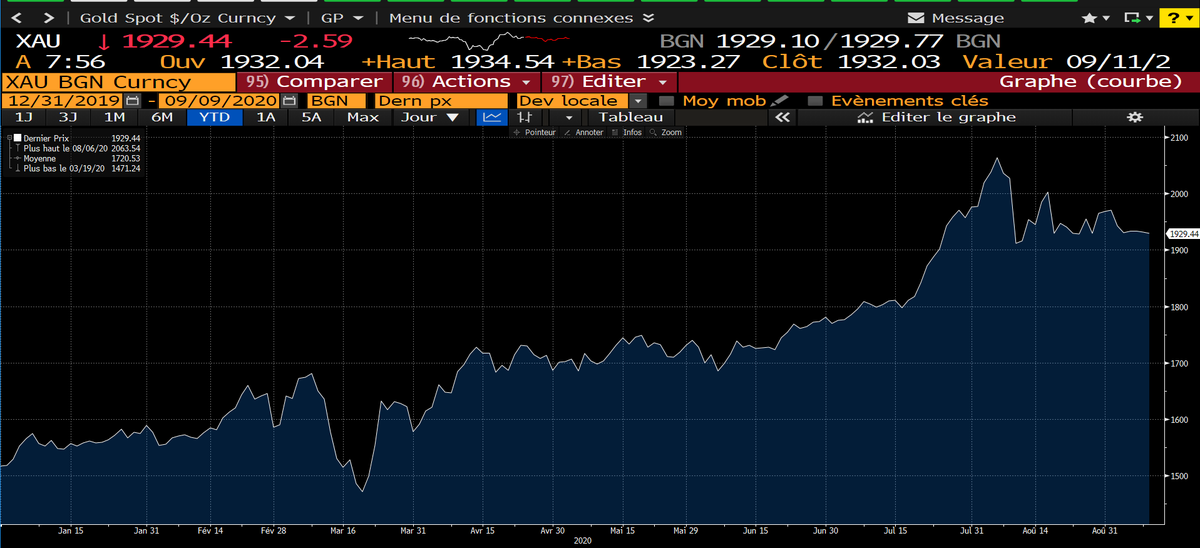Image resolution: width=1200 pixels, height=548 pixels.
Task: Select the 1J time range
Action: (23, 117)
